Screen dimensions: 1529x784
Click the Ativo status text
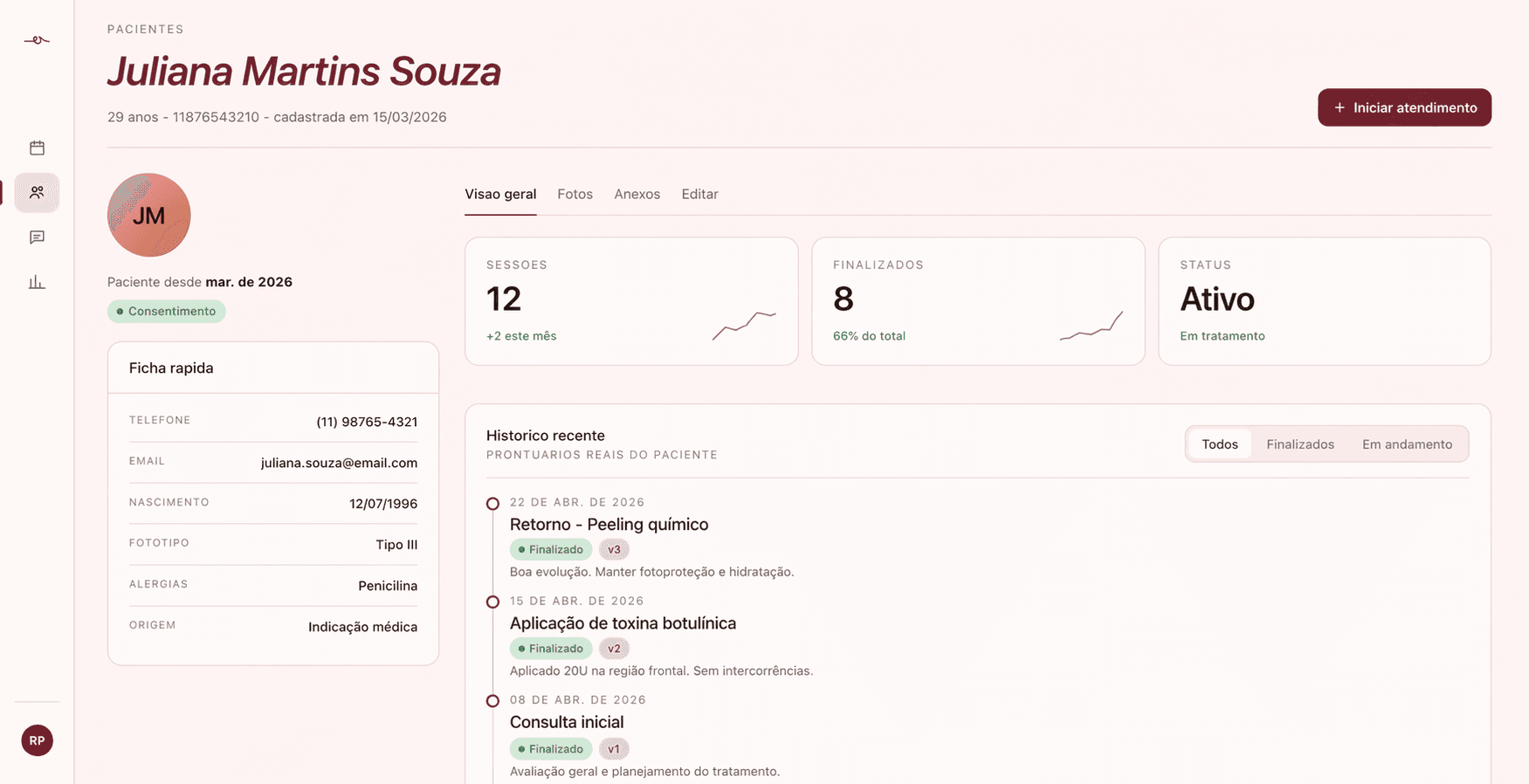point(1217,299)
